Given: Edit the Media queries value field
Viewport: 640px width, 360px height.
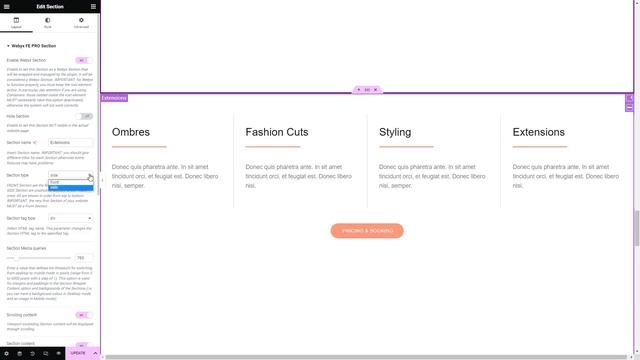Looking at the screenshot, I should pos(84,258).
